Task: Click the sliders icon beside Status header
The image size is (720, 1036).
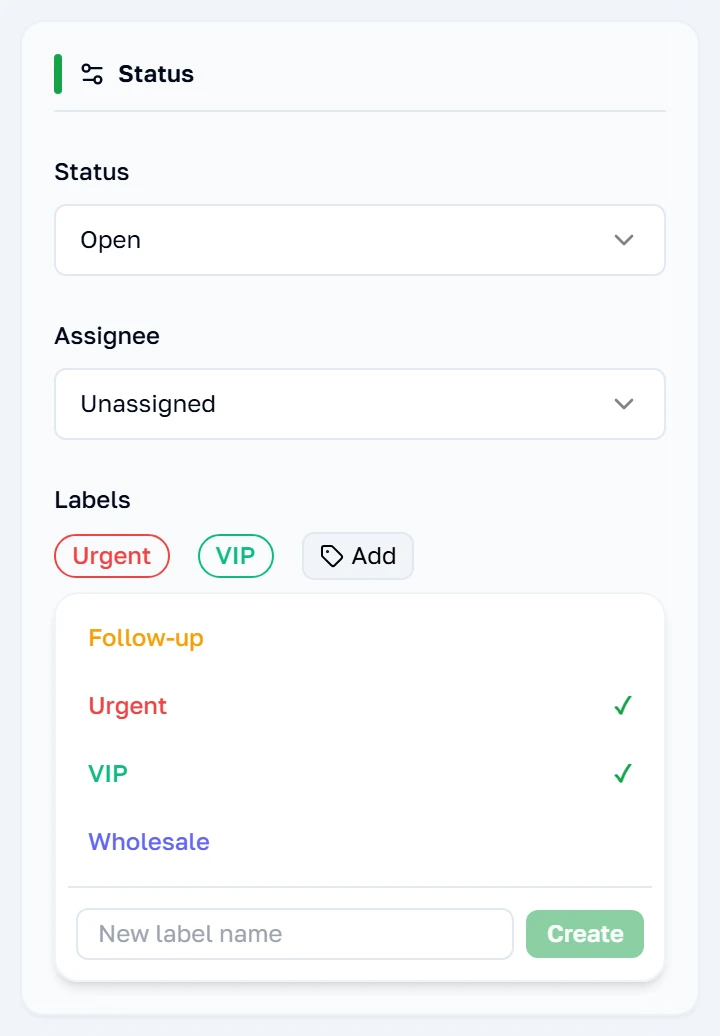Action: (92, 74)
